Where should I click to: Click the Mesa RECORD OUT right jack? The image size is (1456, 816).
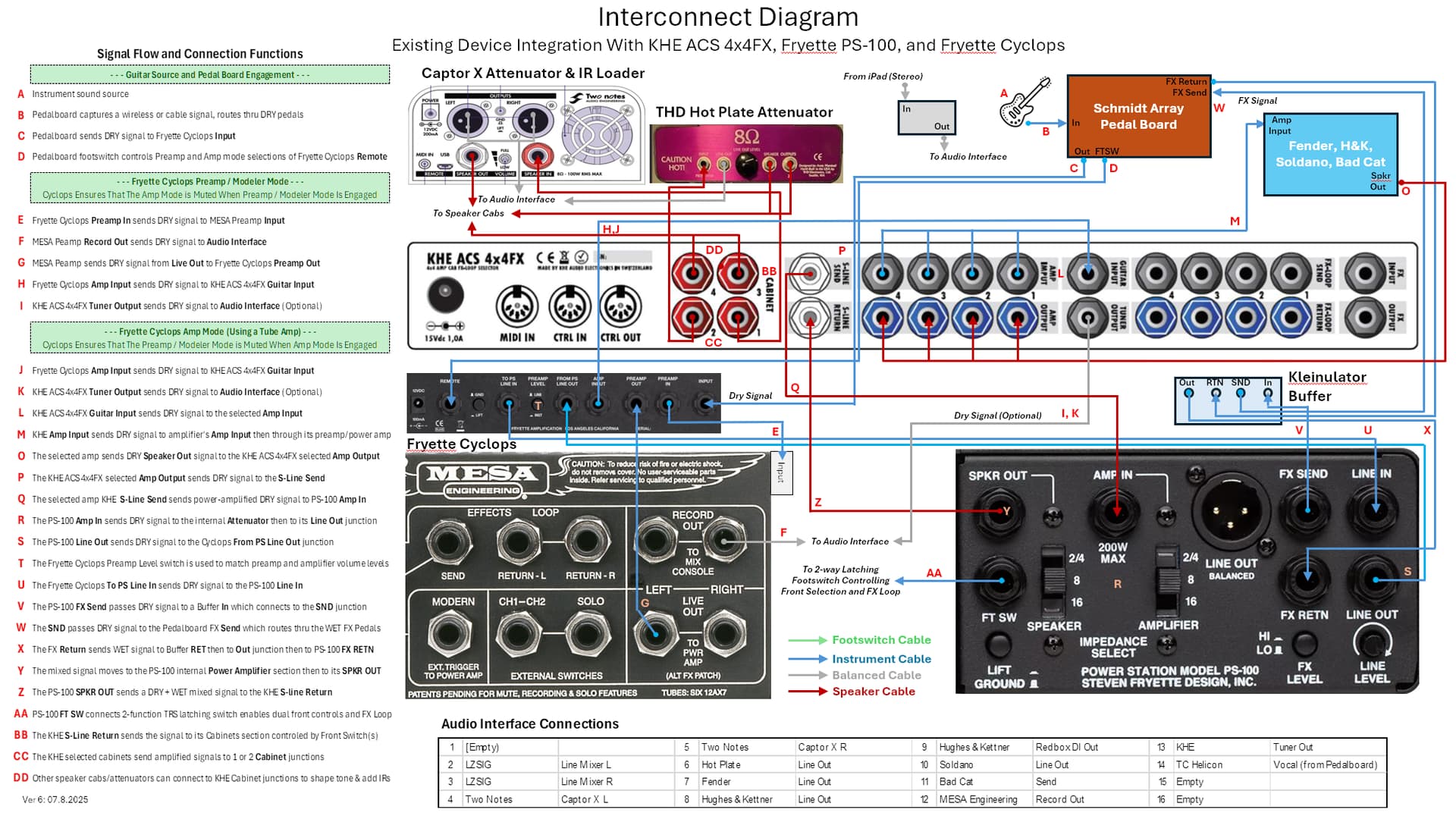724,541
